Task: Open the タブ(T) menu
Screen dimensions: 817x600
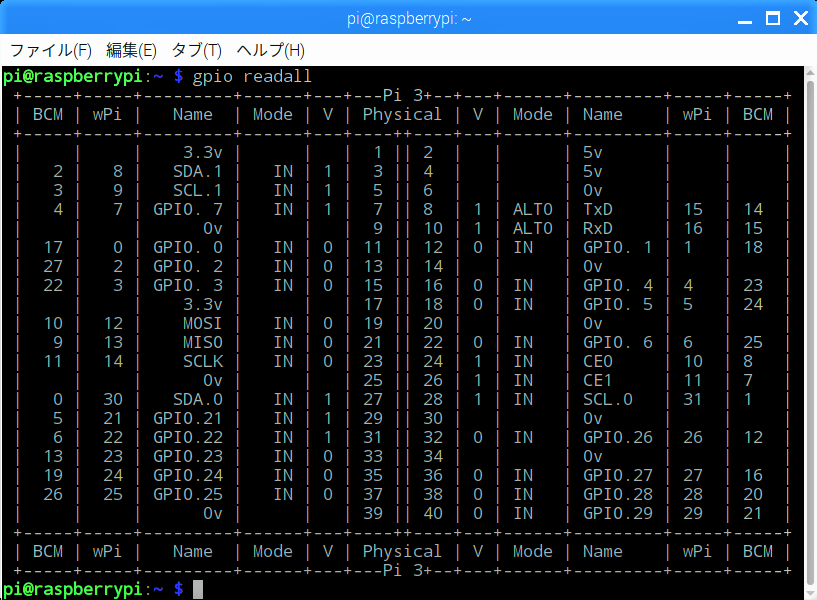Action: 196,51
